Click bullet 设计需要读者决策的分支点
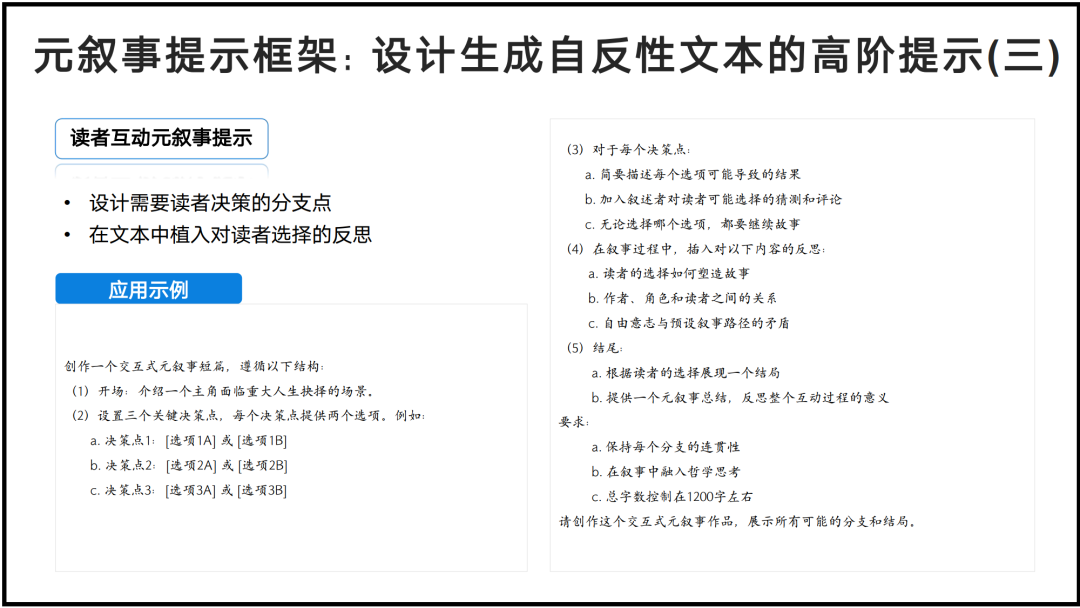Viewport: 1080px width, 608px height. pyautogui.click(x=209, y=203)
